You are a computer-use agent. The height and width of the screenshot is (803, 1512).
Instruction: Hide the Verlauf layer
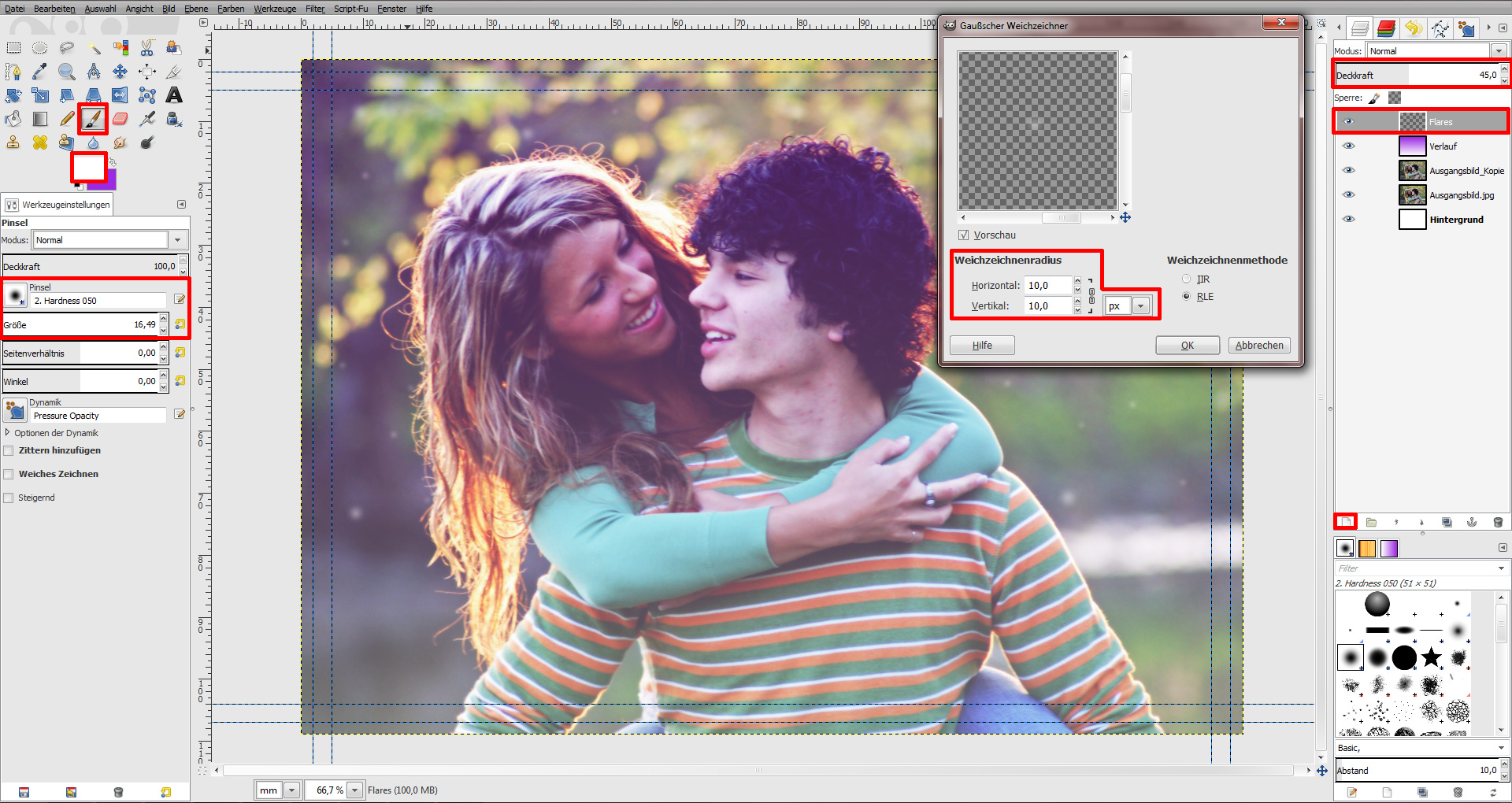click(x=1349, y=146)
